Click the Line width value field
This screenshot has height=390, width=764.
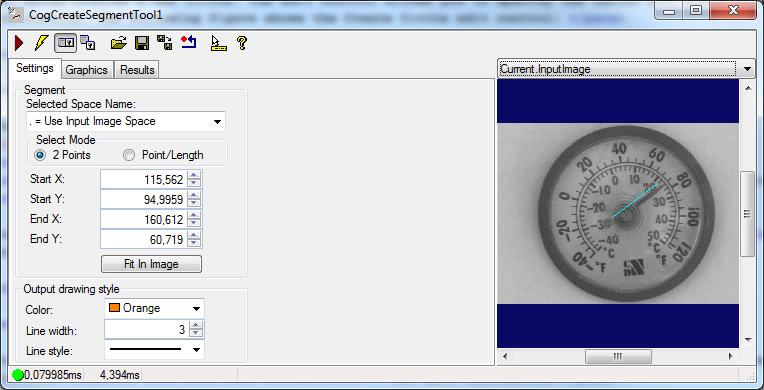[x=146, y=330]
